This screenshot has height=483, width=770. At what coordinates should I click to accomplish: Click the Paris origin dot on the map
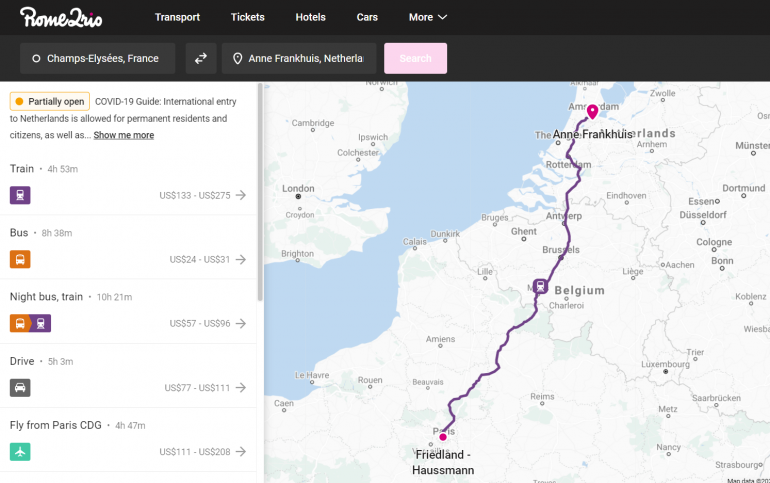(x=443, y=436)
